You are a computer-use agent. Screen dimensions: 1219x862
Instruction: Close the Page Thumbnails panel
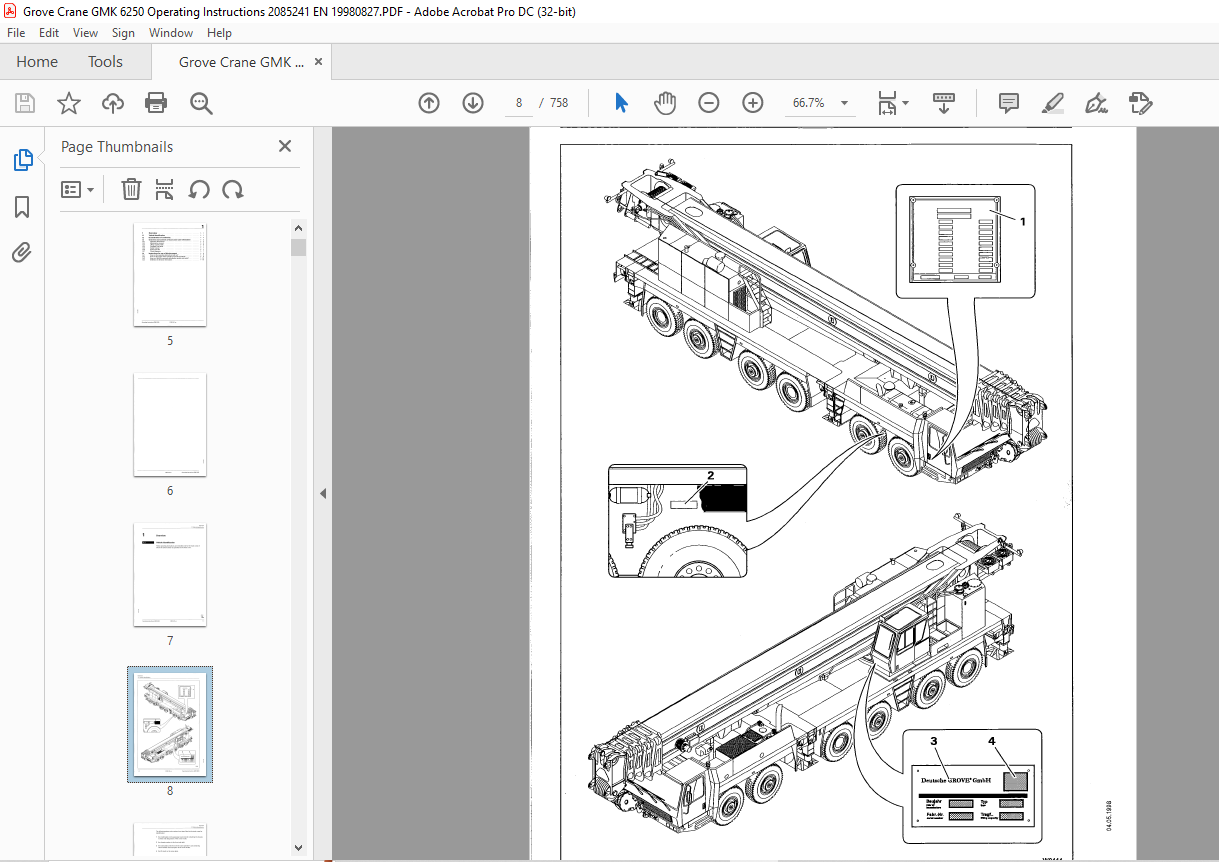[x=285, y=146]
